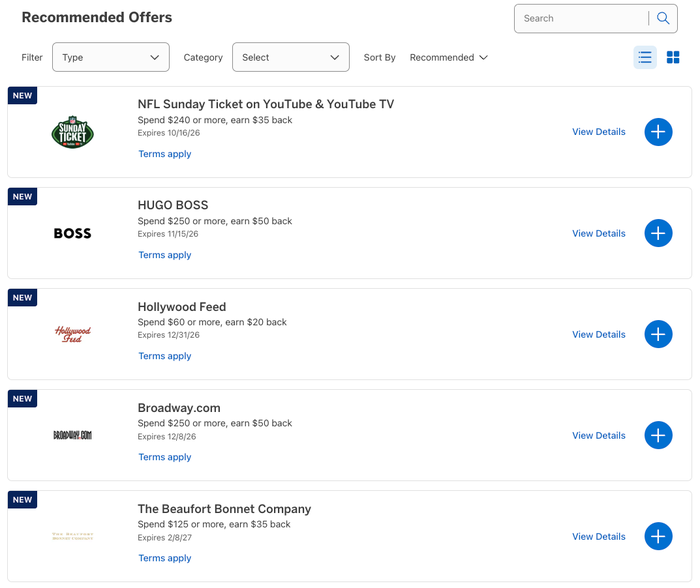Add the NFL Sunday Ticket offer

pyautogui.click(x=658, y=132)
